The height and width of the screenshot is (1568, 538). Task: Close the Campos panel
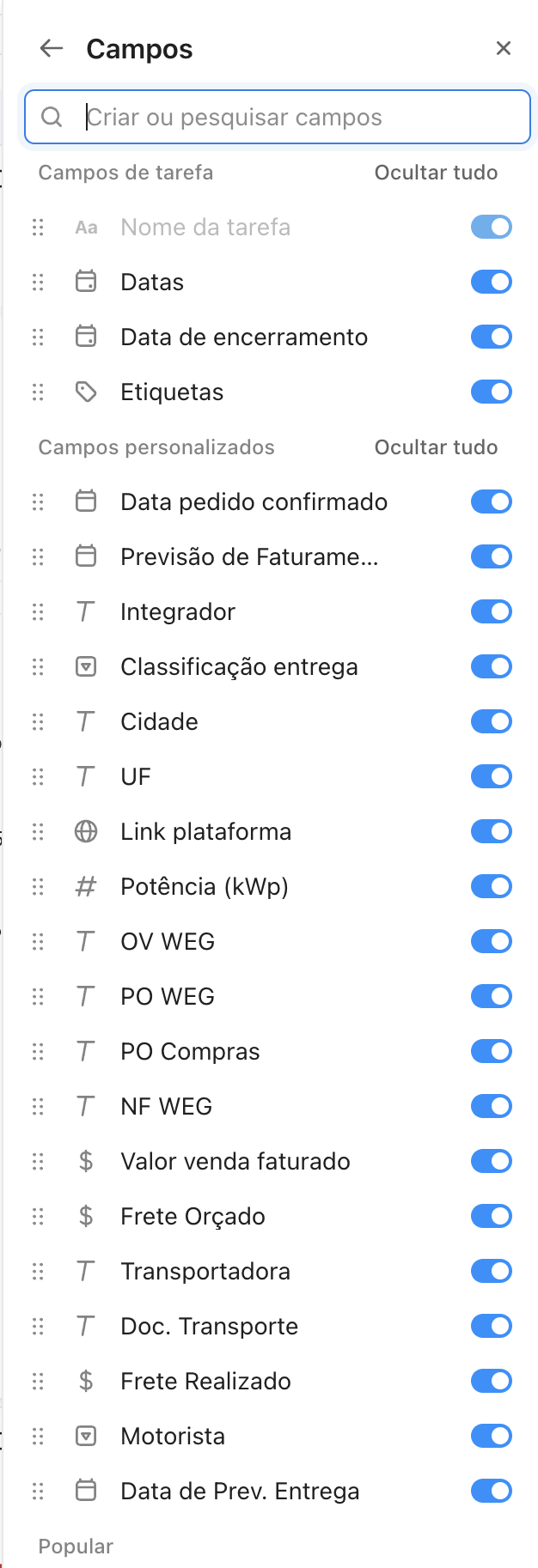point(504,49)
